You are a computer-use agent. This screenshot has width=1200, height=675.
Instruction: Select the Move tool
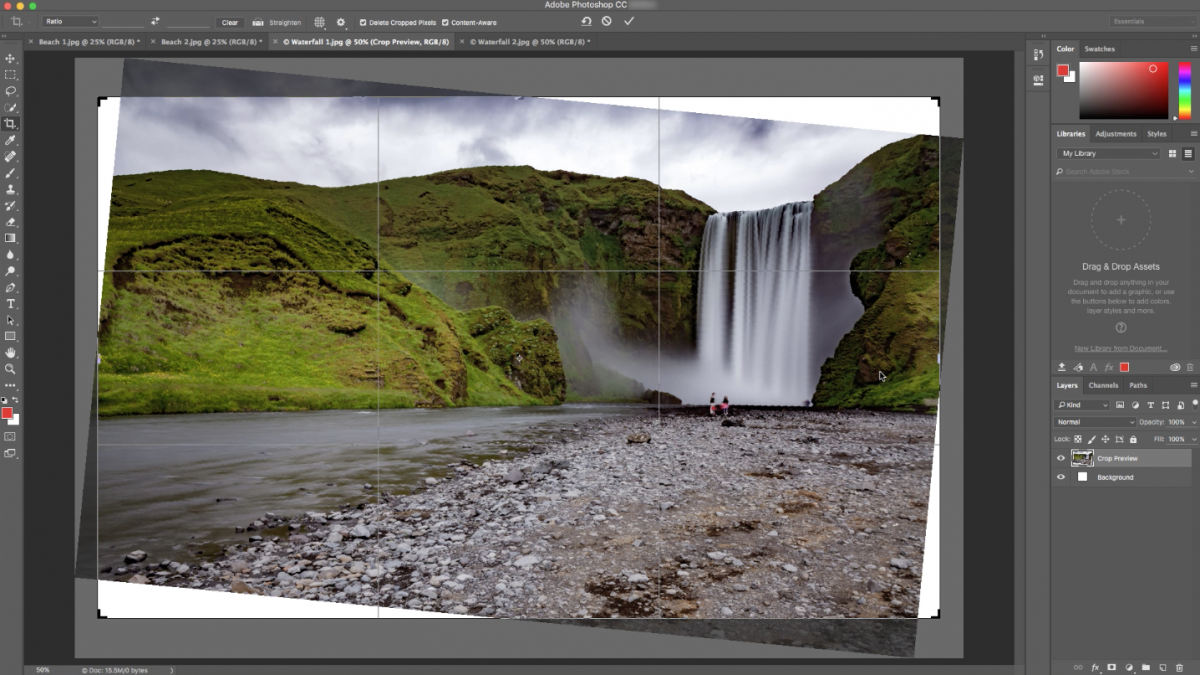[10, 59]
